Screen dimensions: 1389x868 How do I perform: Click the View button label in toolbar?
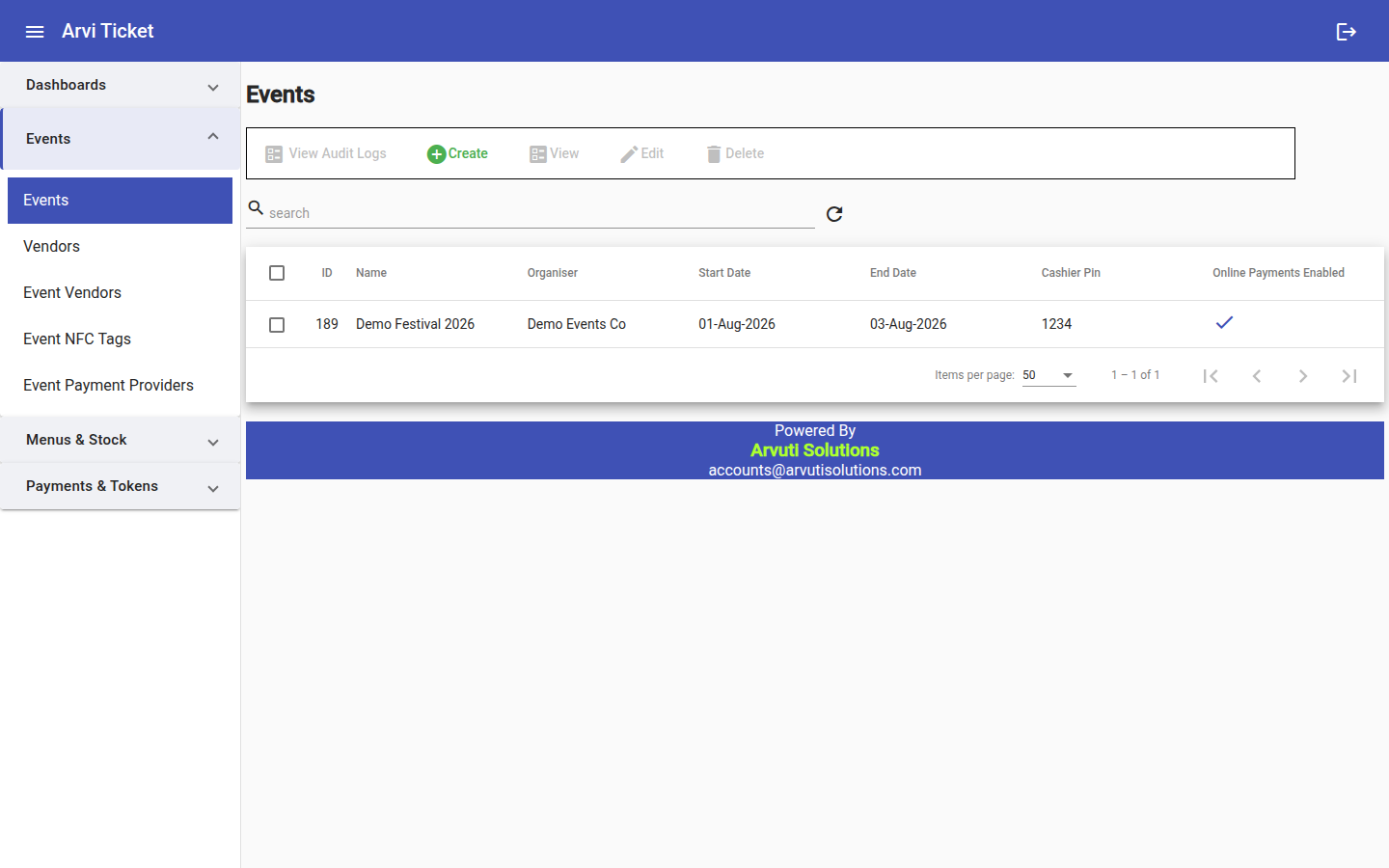pyautogui.click(x=564, y=153)
